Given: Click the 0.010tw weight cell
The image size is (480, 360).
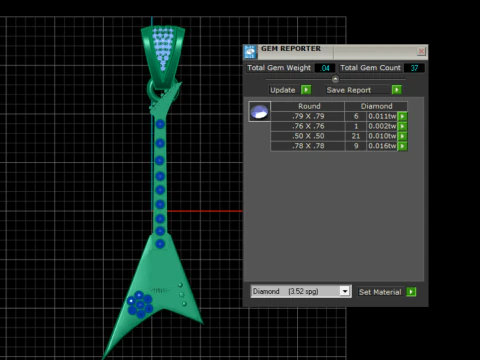Looking at the screenshot, I should pyautogui.click(x=382, y=136).
